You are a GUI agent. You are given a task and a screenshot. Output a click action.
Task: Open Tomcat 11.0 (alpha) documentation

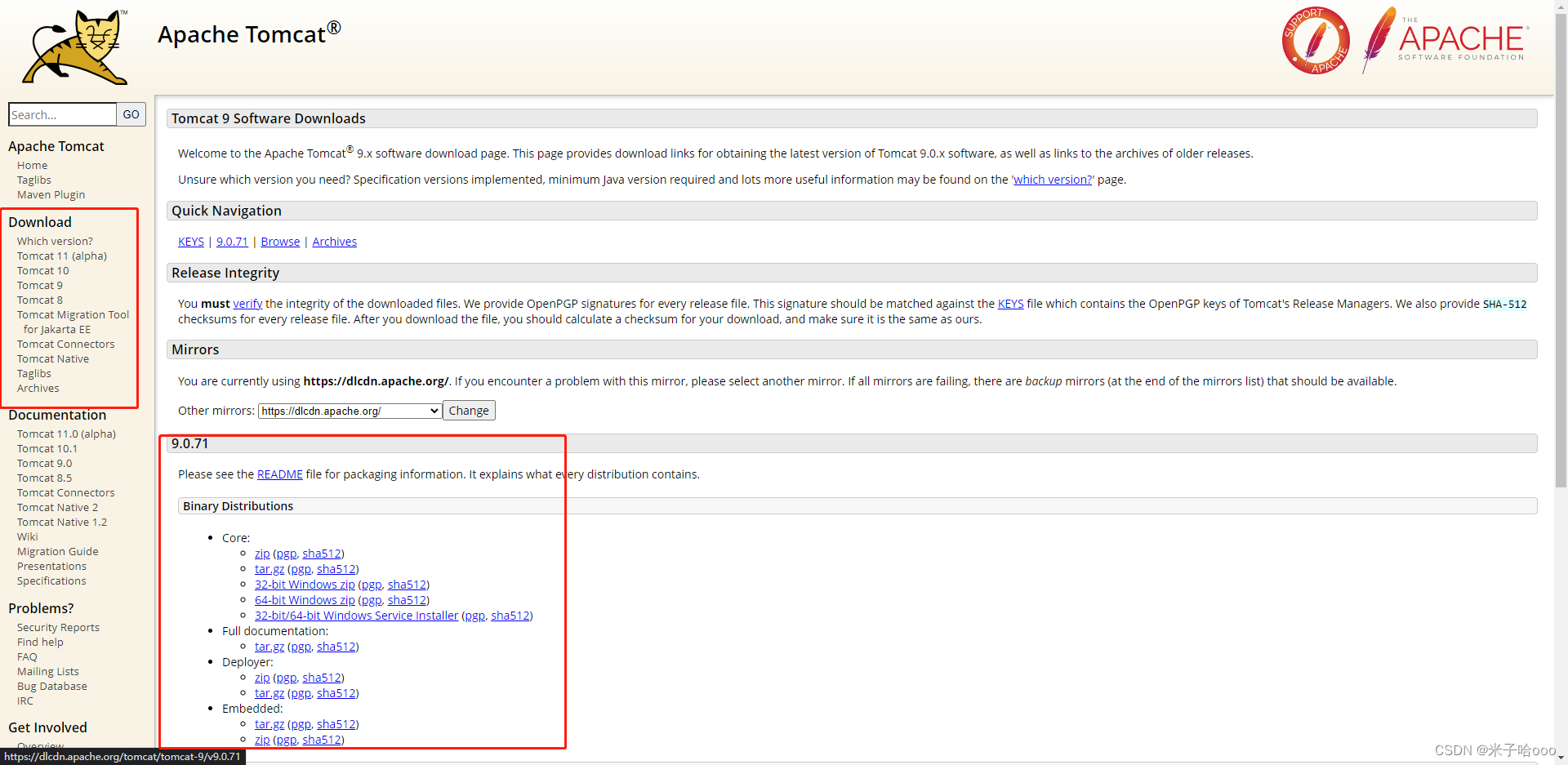pos(66,434)
